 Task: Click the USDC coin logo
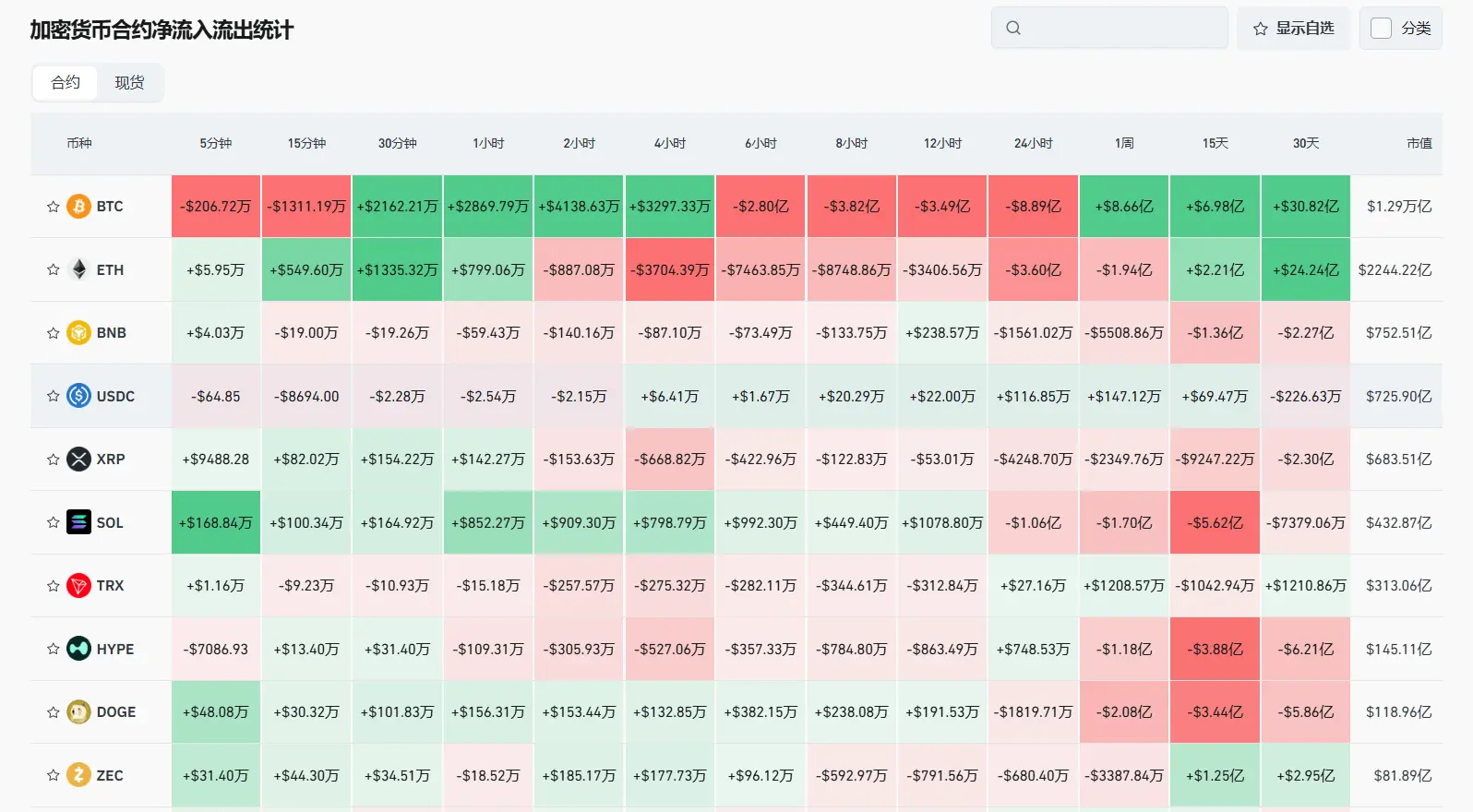click(78, 396)
